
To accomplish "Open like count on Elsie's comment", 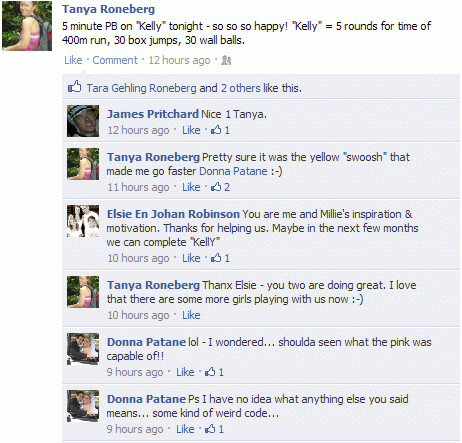I will click(x=220, y=258).
